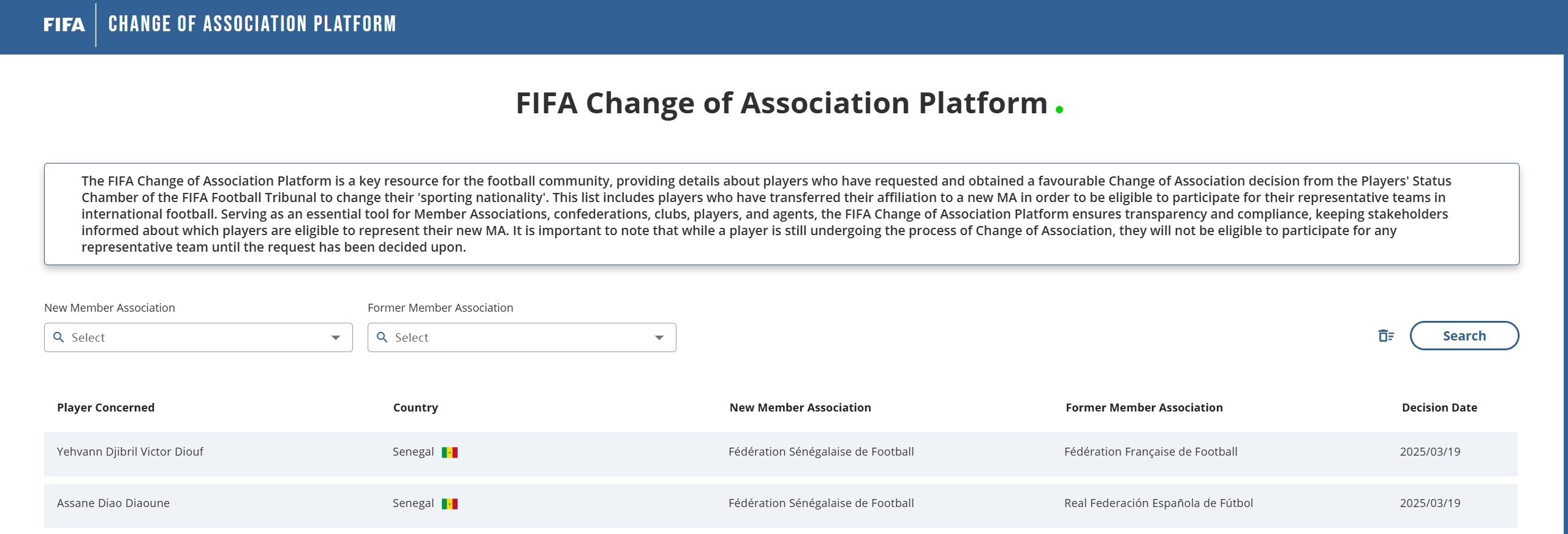Click search magnifier in New Member Association field

pyautogui.click(x=59, y=337)
